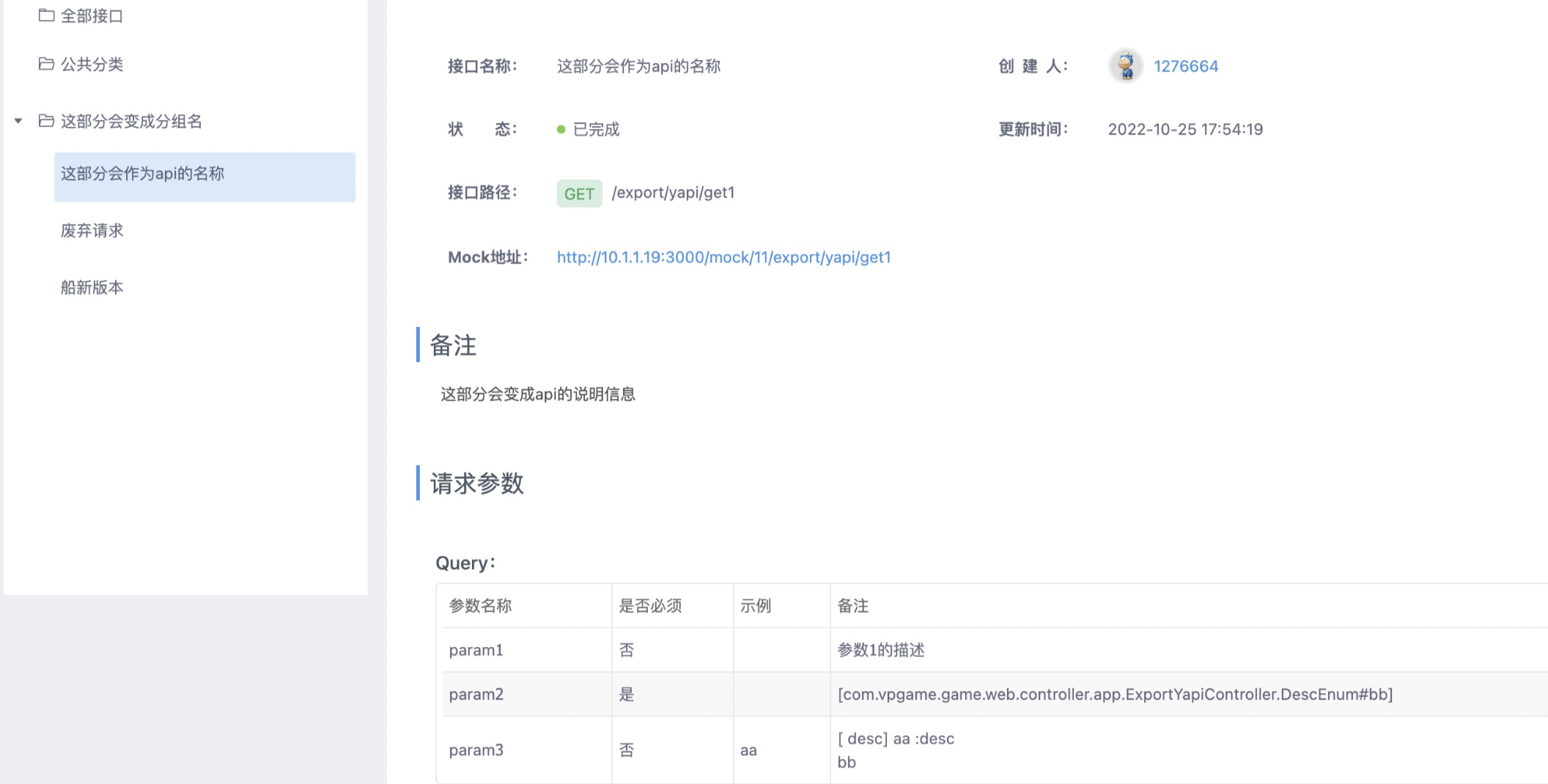Click folder icon of 这部分会变成分组名

coord(46,122)
